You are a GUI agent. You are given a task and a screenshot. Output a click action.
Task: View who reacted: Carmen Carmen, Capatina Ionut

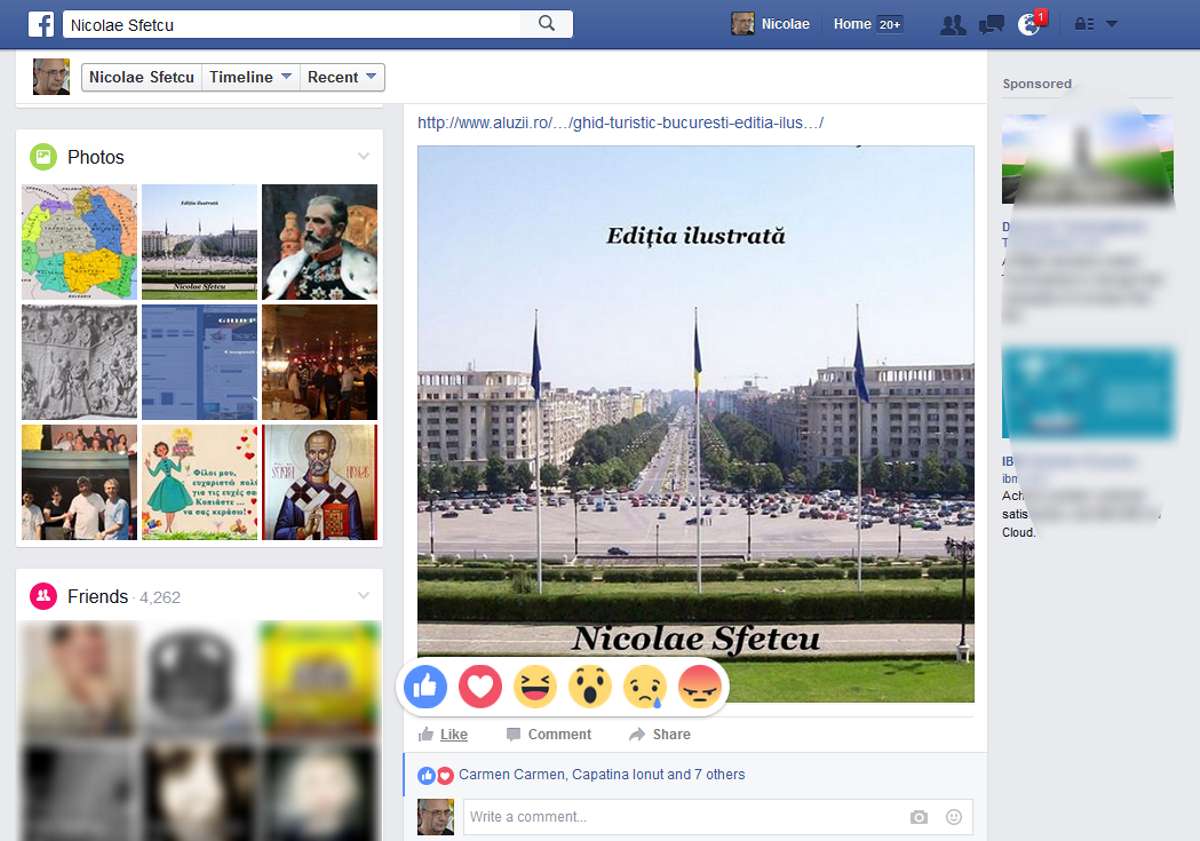602,774
